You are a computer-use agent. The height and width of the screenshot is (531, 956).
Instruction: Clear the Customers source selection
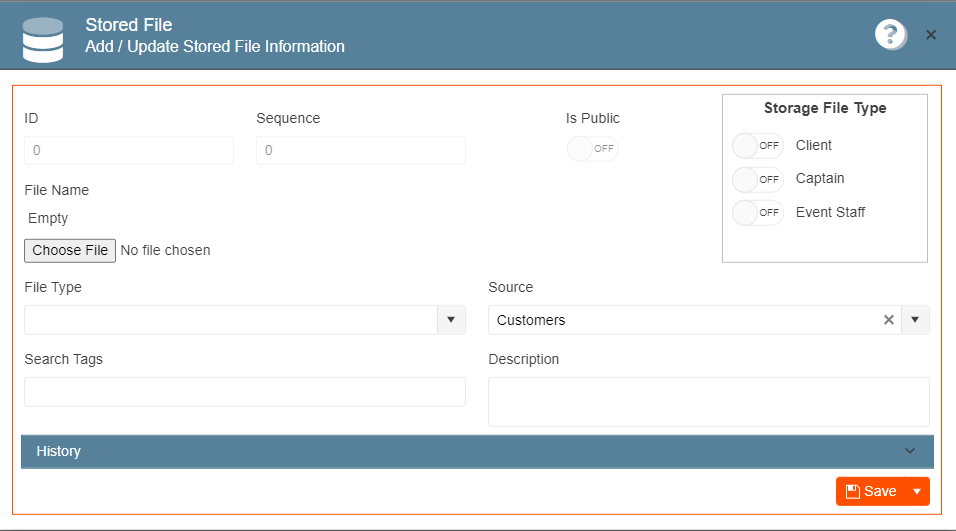[888, 319]
